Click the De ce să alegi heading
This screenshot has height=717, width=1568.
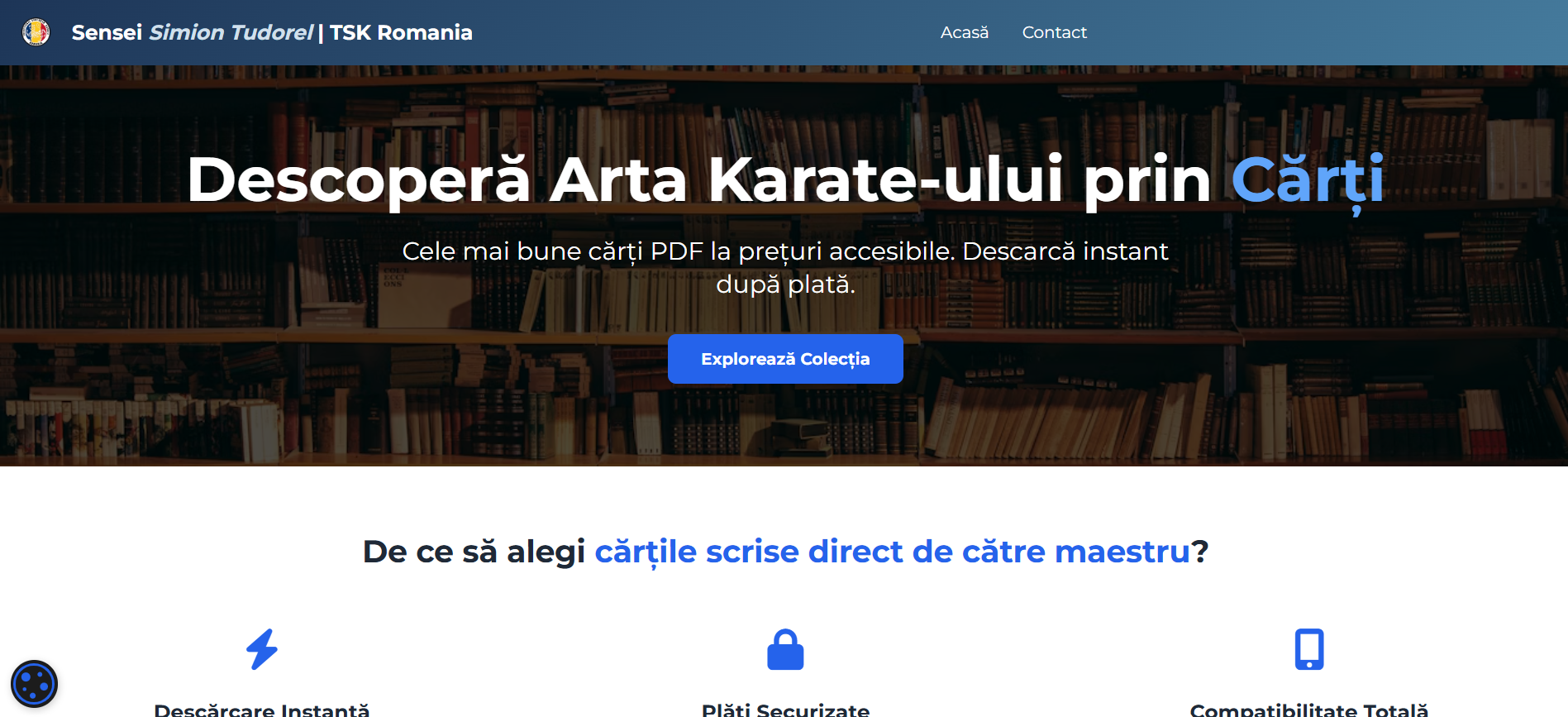(x=474, y=552)
